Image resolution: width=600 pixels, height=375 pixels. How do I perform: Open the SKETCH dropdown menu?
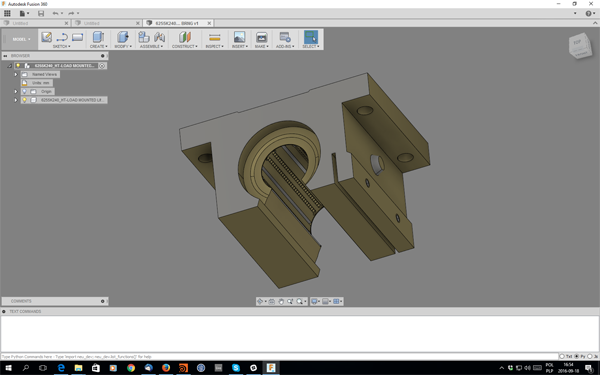tap(62, 46)
